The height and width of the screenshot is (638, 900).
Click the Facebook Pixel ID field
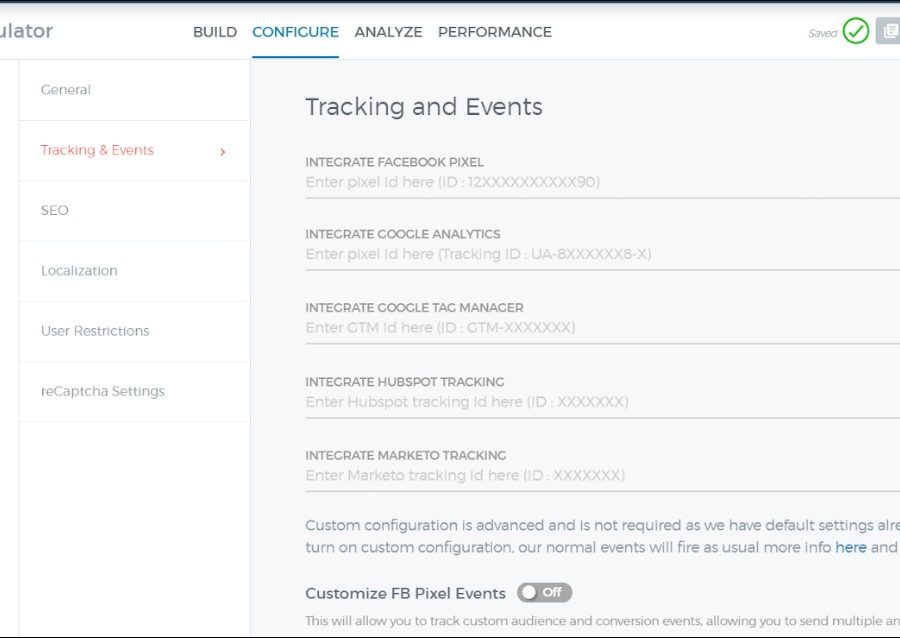click(x=600, y=183)
